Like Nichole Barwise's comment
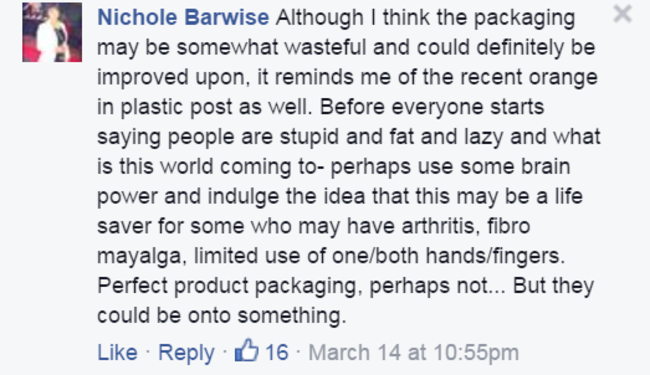 point(117,353)
